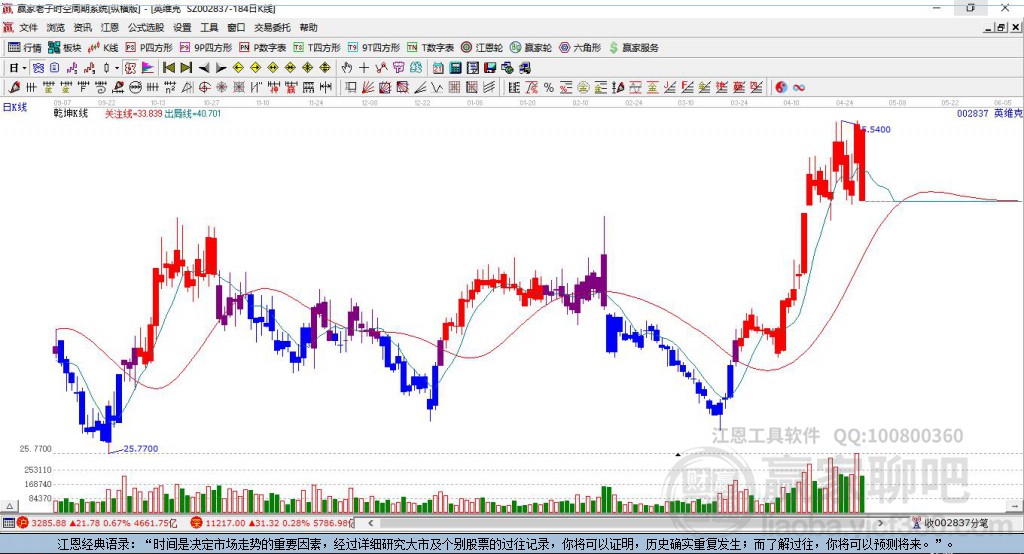Click the 乾坤K线 indicator name

click(x=71, y=114)
